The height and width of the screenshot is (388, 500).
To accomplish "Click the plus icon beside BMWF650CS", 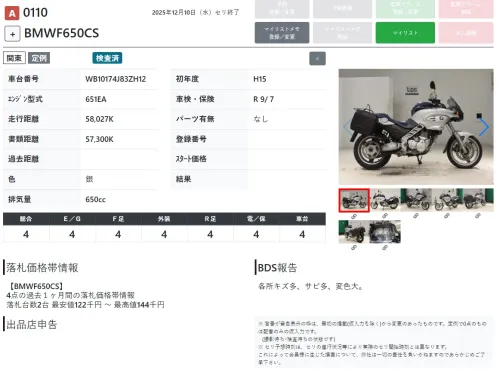I will point(12,34).
